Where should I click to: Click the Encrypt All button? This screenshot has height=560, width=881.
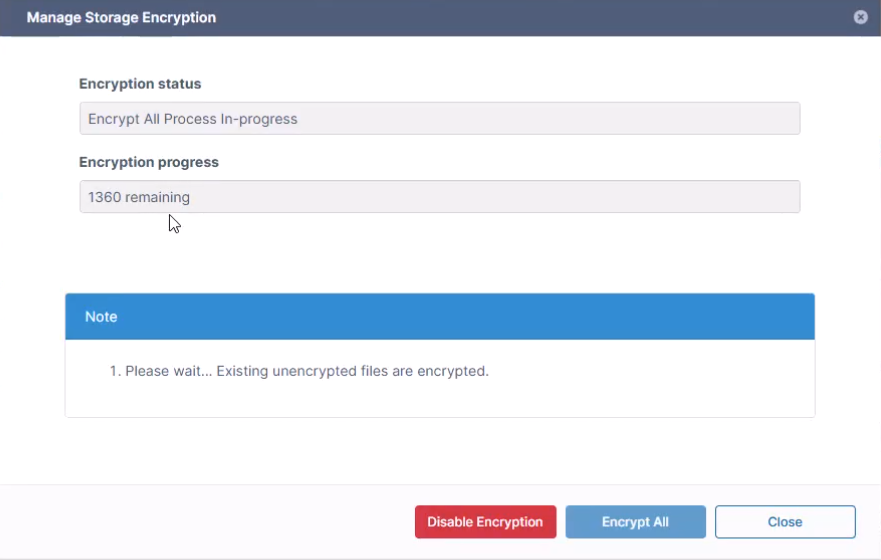coord(635,522)
